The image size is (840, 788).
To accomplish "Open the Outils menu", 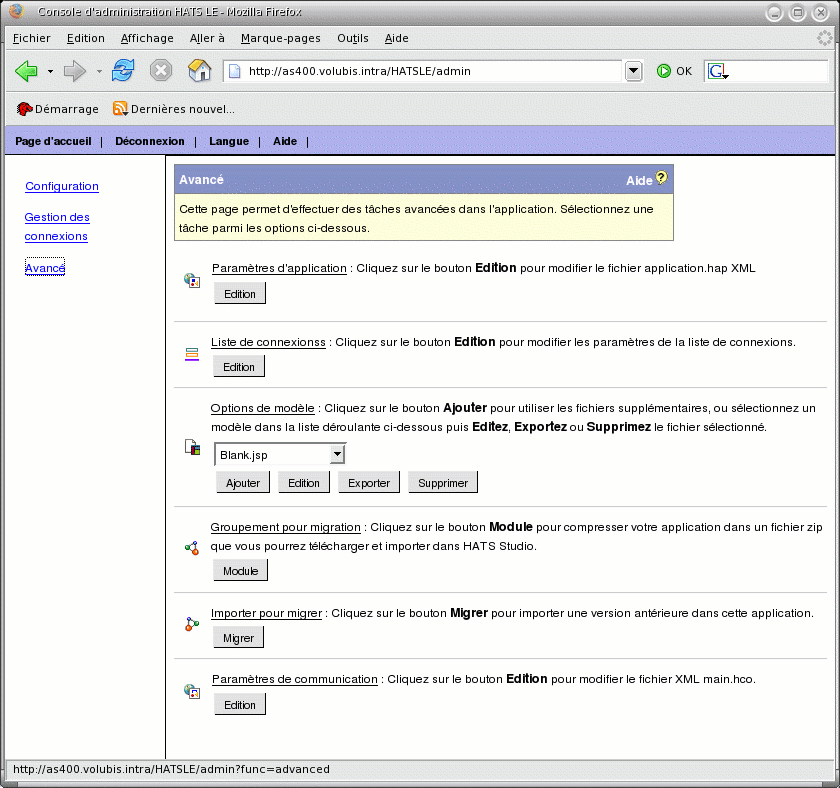I will click(352, 38).
